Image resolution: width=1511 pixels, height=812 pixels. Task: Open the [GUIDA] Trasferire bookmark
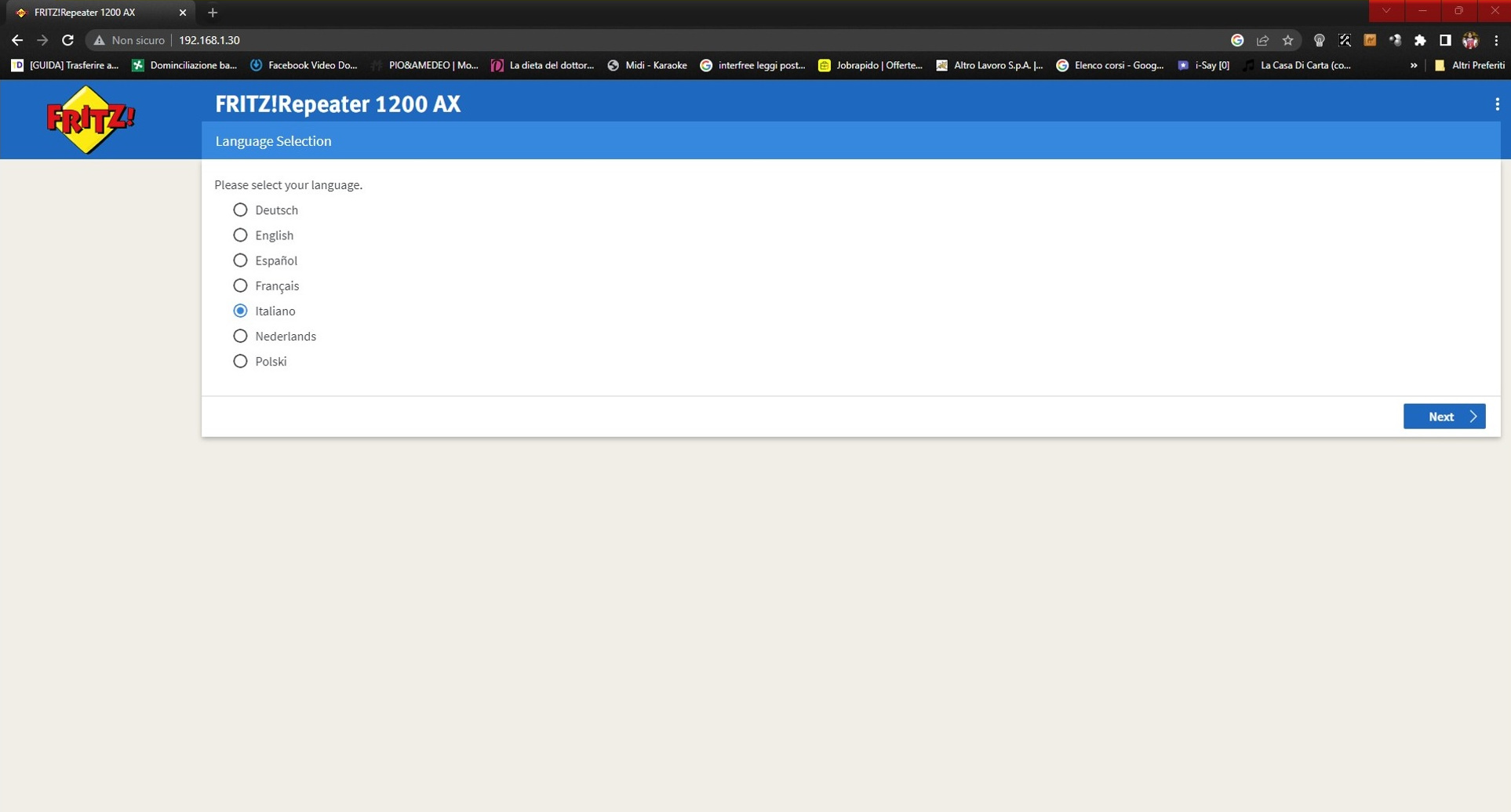tap(65, 65)
